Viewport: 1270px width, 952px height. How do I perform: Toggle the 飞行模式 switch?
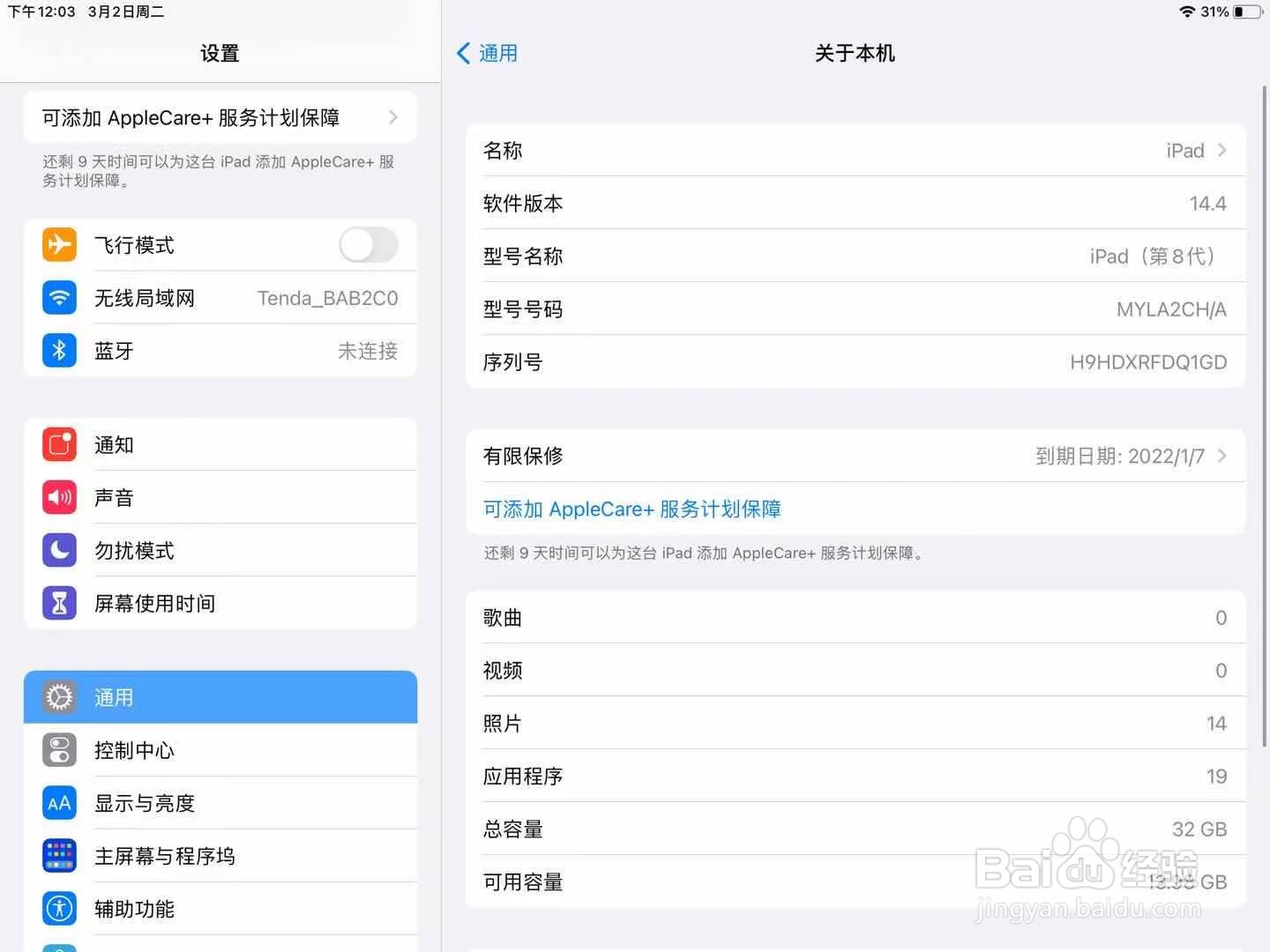pyautogui.click(x=369, y=244)
